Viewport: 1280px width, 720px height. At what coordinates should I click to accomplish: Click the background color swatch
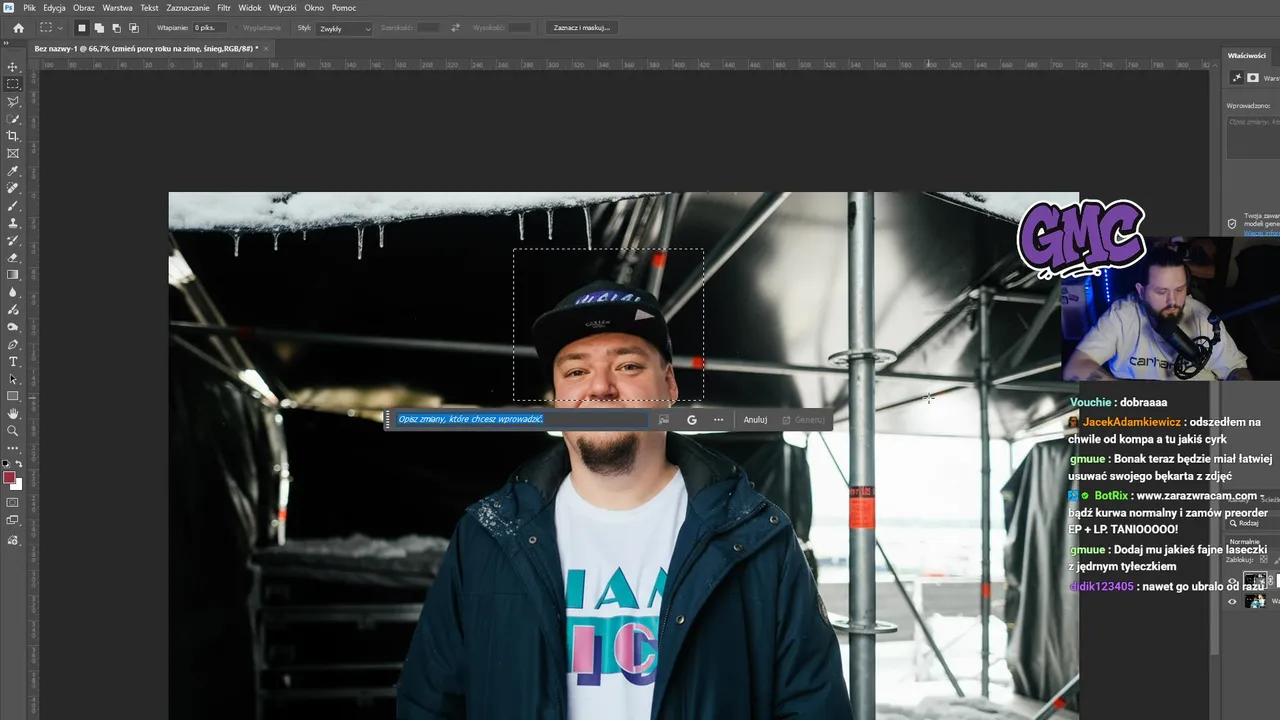coord(17,485)
